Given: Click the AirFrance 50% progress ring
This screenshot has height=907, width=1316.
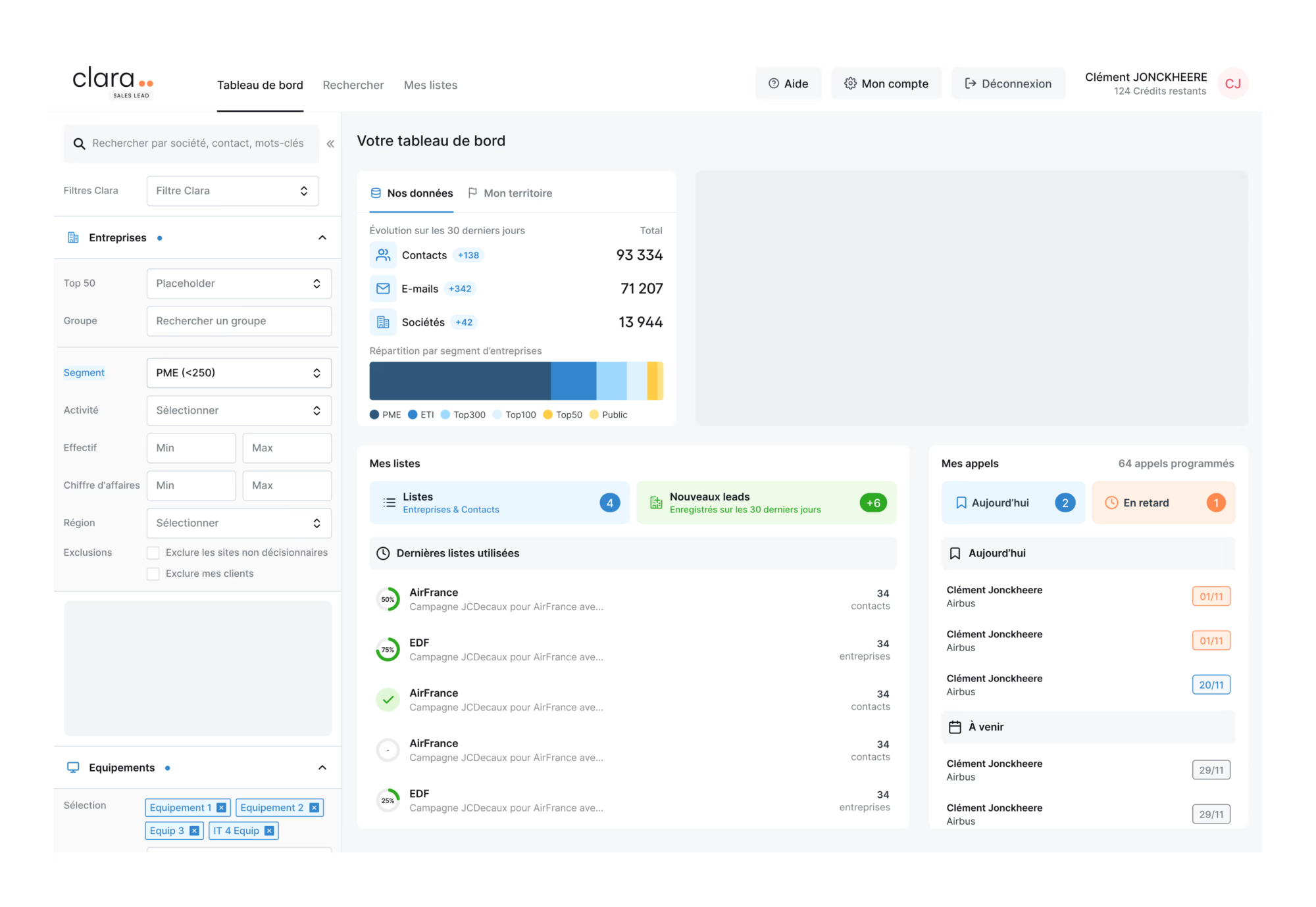Looking at the screenshot, I should coord(388,599).
